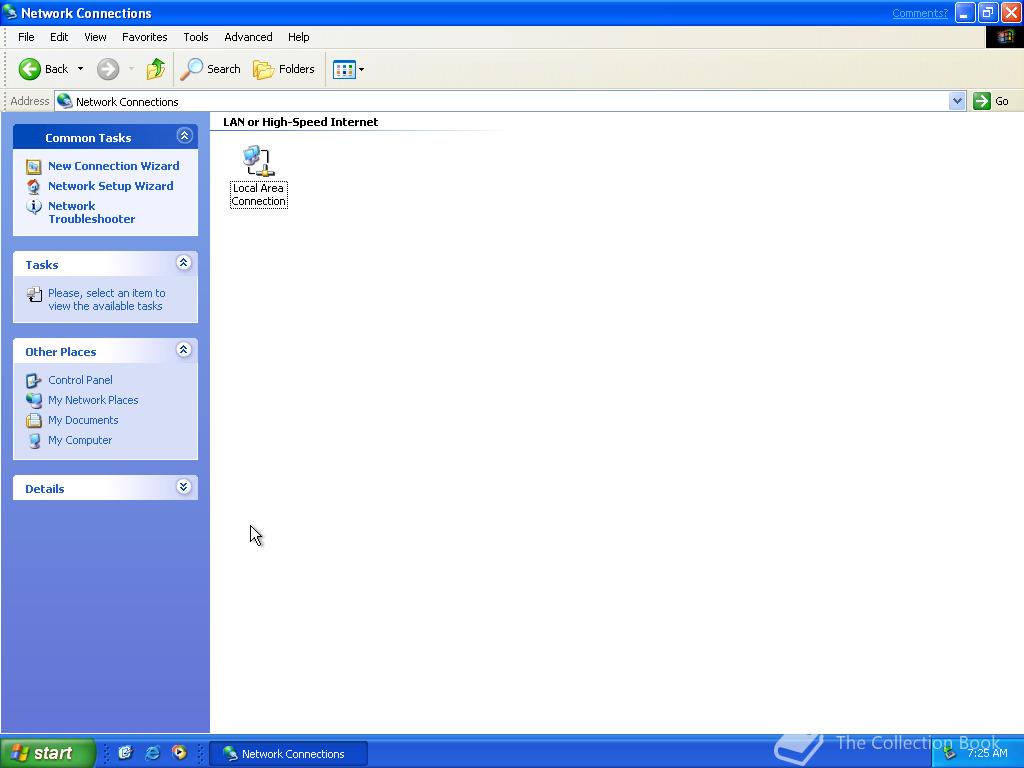The height and width of the screenshot is (768, 1024).
Task: Launch Outlook Express from Quick Launch
Action: coord(125,753)
